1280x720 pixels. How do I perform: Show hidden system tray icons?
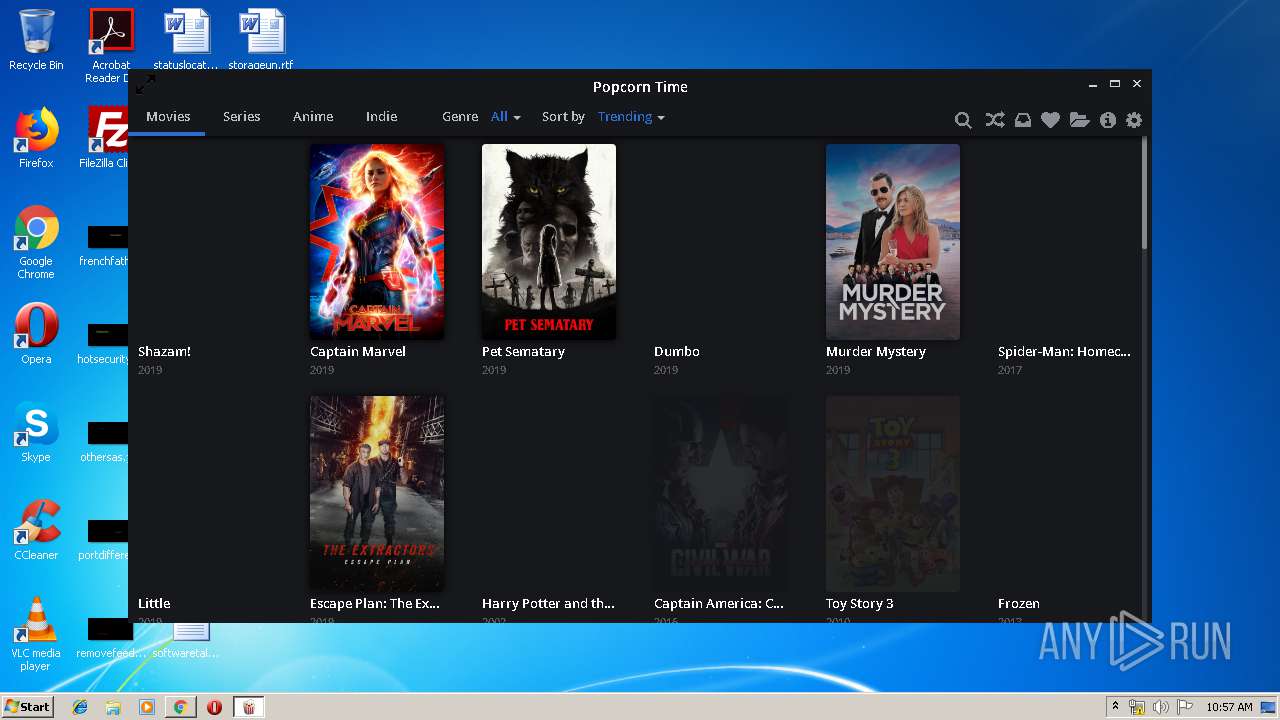pyautogui.click(x=1115, y=707)
